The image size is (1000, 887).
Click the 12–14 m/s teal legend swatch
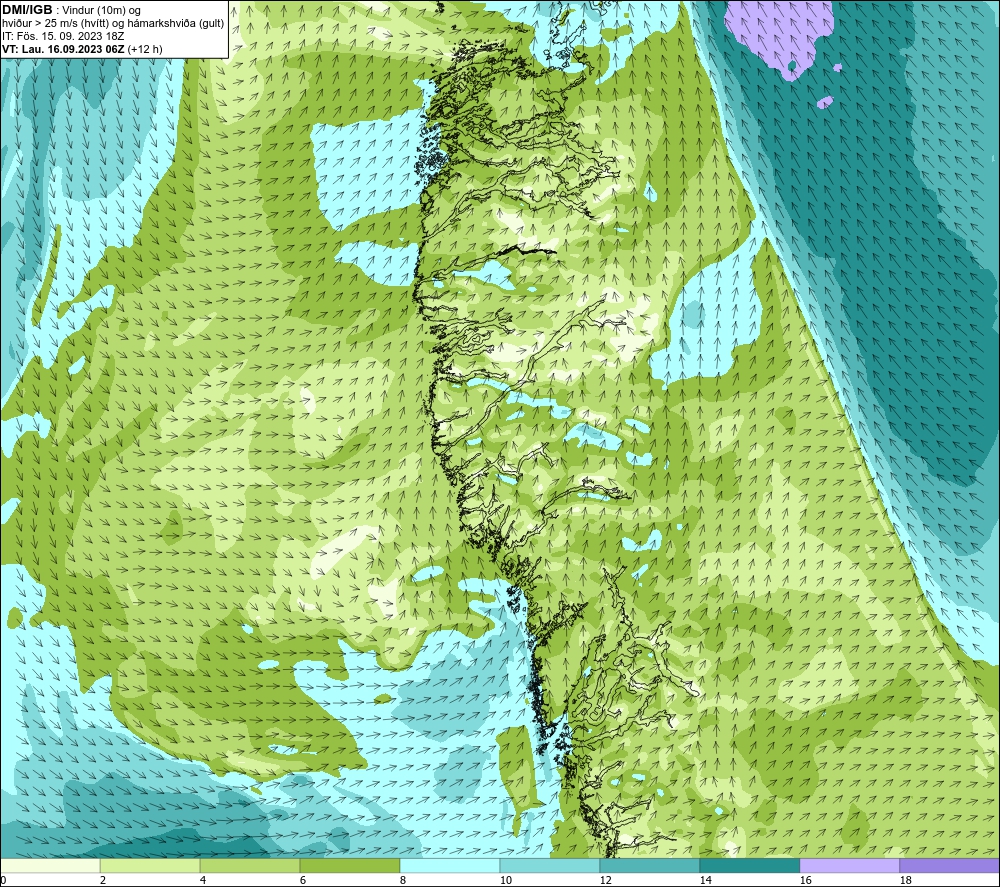tap(649, 865)
